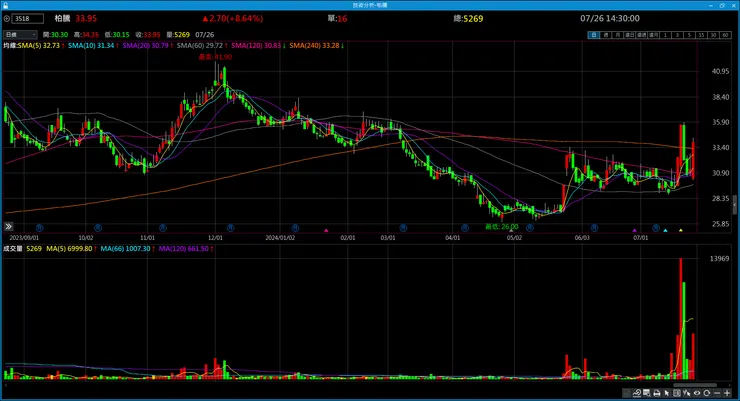Select the 60-minute period button
Image resolution: width=740 pixels, height=401 pixels.
click(725, 35)
